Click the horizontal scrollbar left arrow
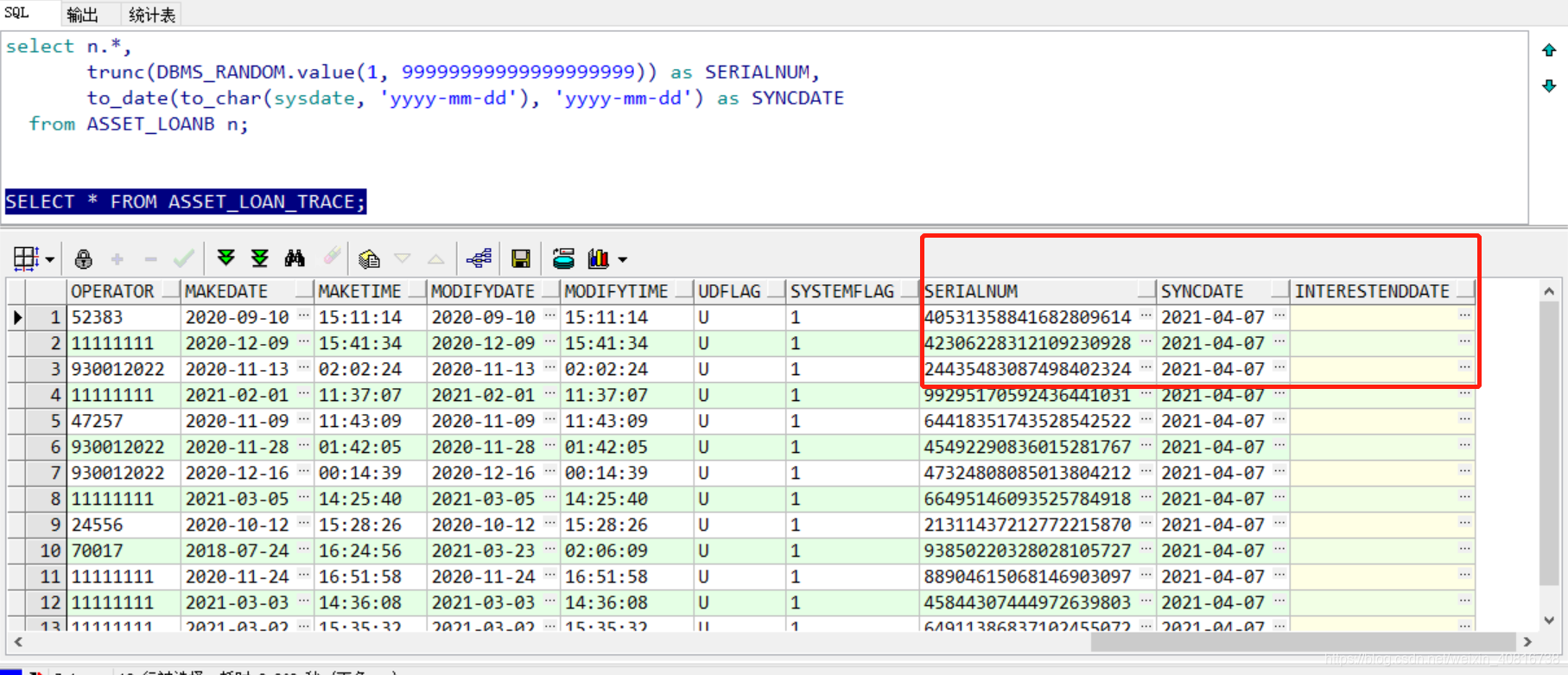 18,642
